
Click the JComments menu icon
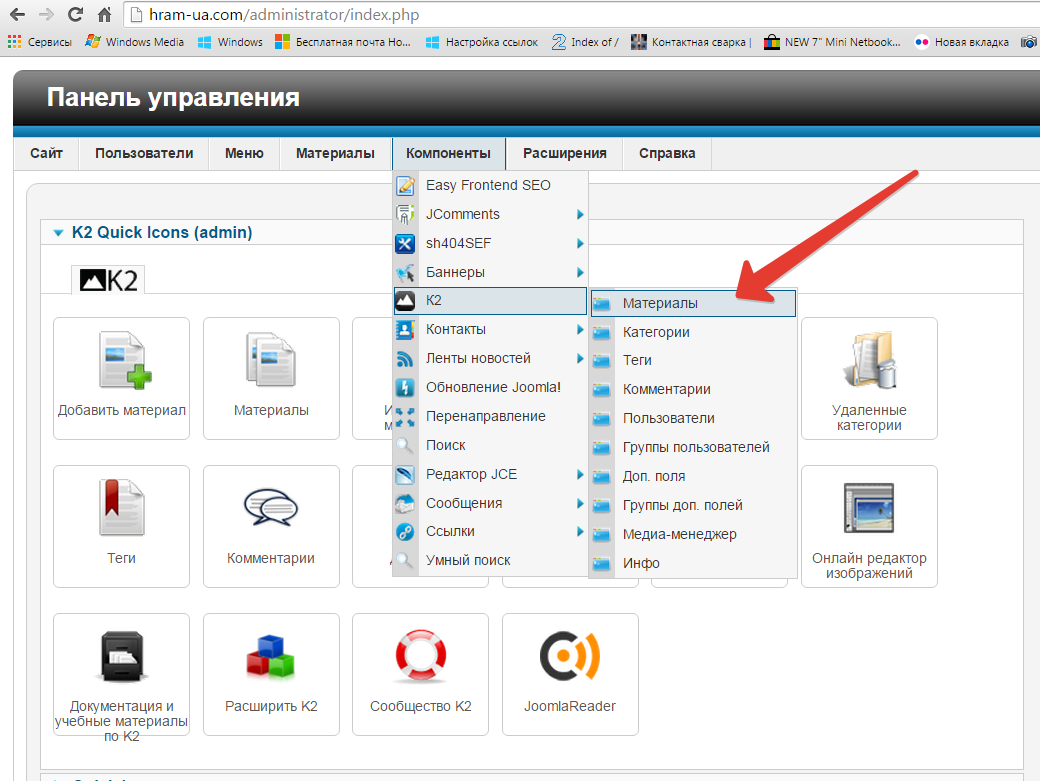tap(405, 214)
